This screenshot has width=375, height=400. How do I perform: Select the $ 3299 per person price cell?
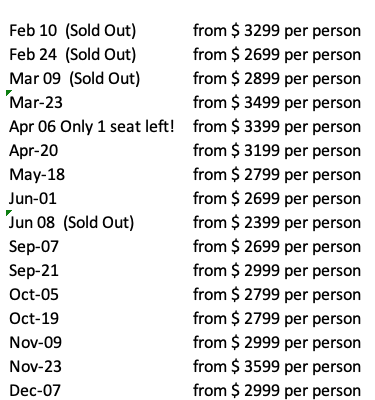277,31
